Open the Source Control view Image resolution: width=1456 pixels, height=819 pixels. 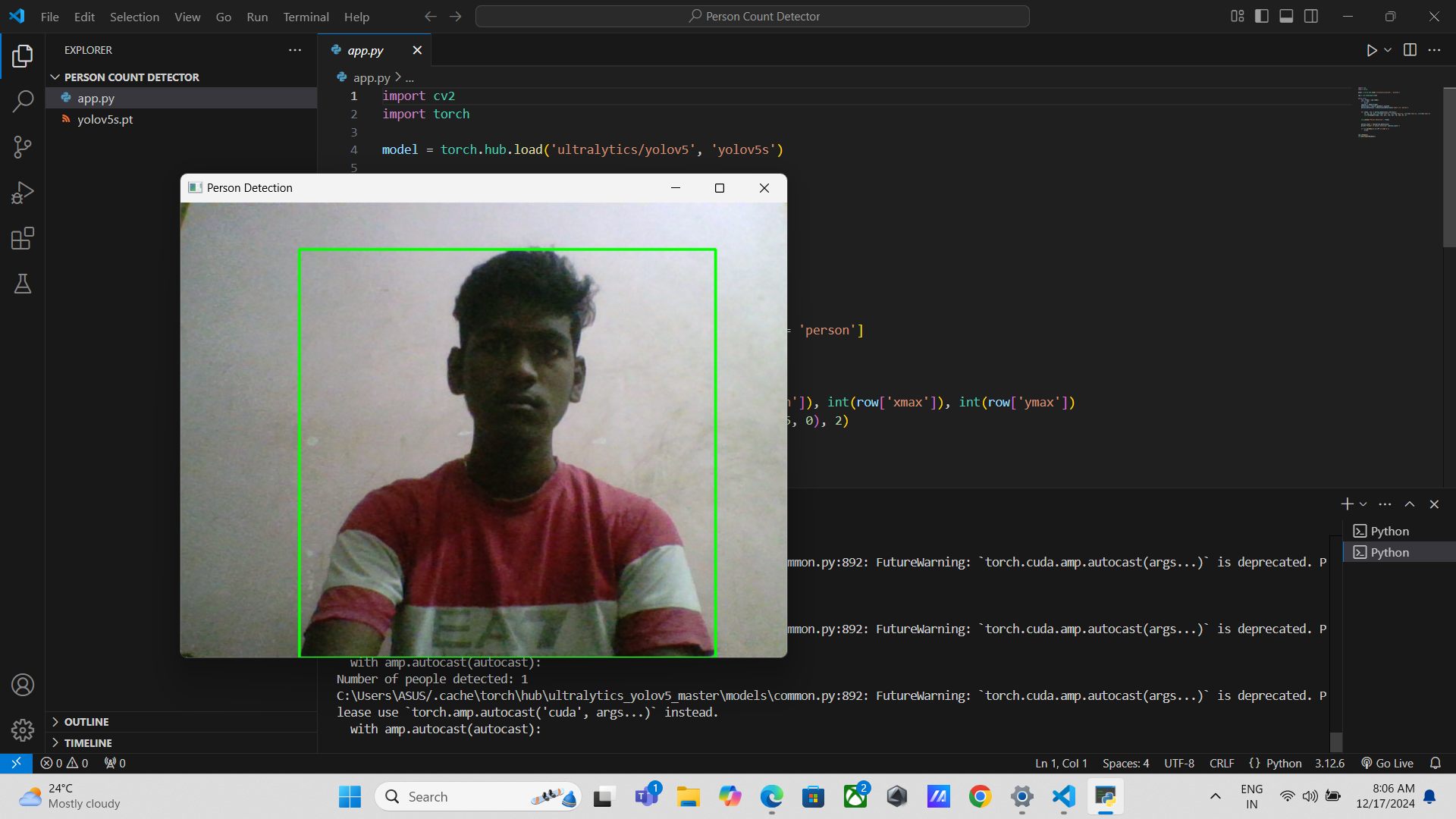click(x=23, y=146)
